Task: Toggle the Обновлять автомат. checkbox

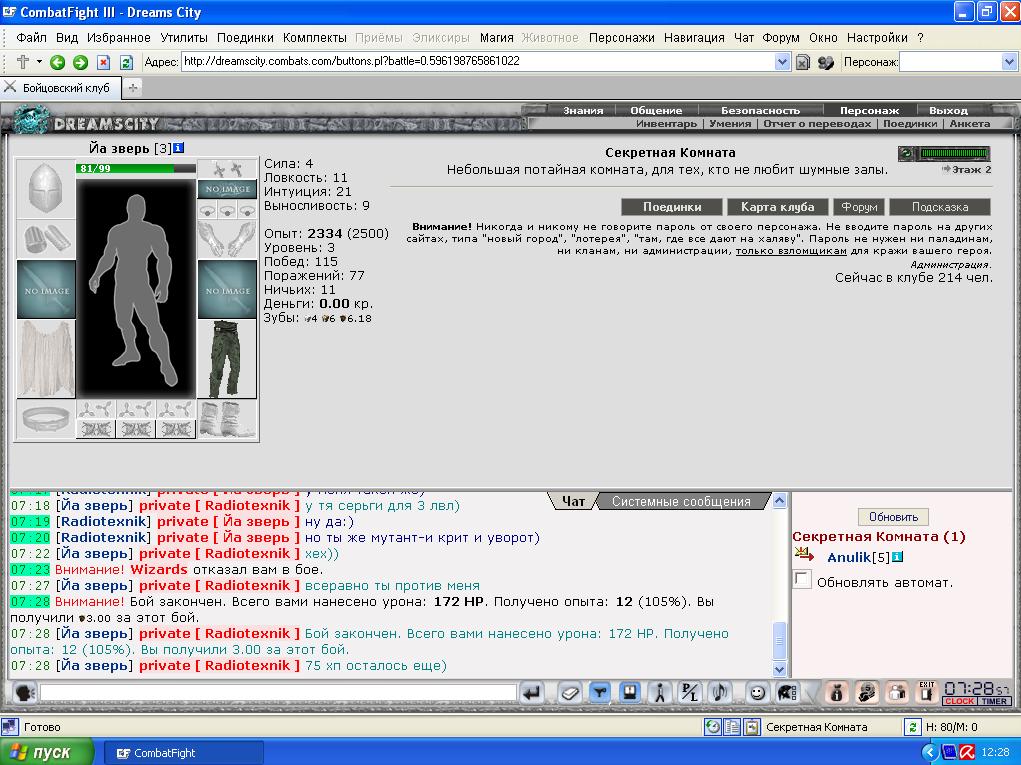Action: (802, 579)
